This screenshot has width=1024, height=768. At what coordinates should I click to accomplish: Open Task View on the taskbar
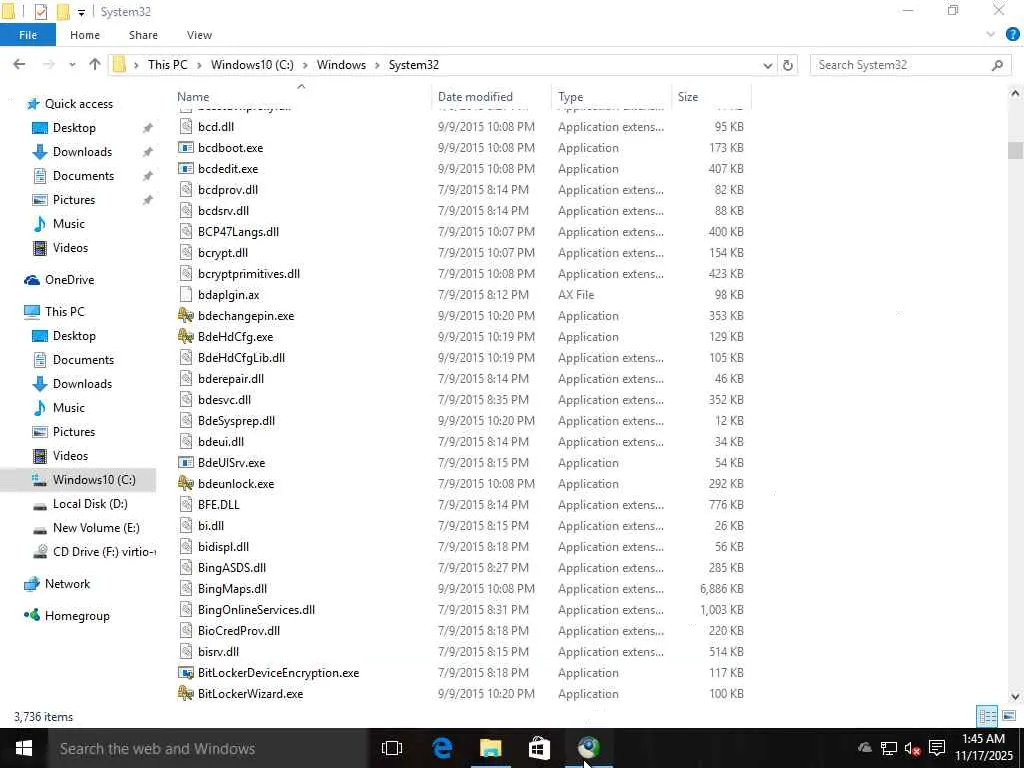(392, 748)
